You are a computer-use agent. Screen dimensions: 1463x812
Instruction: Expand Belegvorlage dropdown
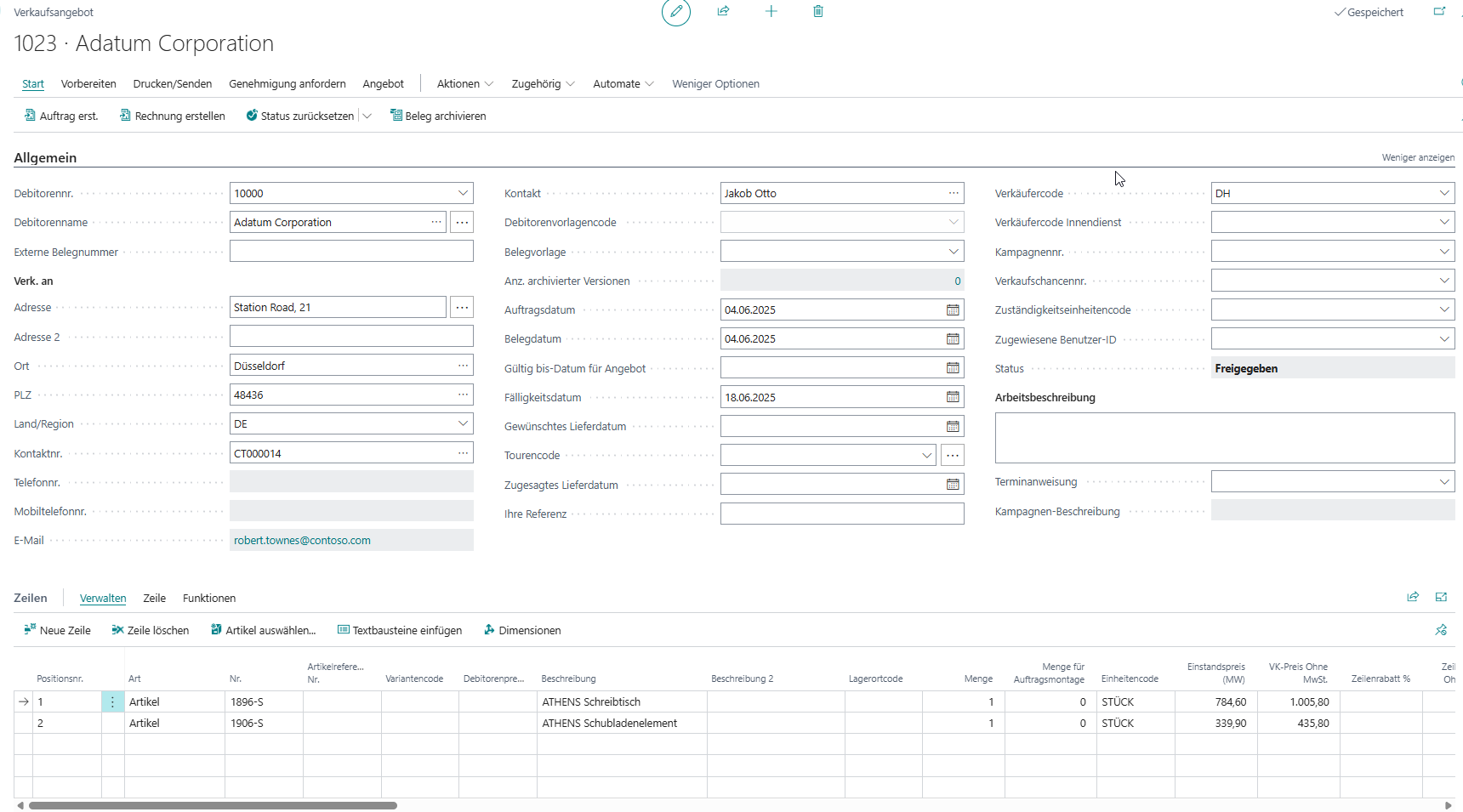click(954, 252)
